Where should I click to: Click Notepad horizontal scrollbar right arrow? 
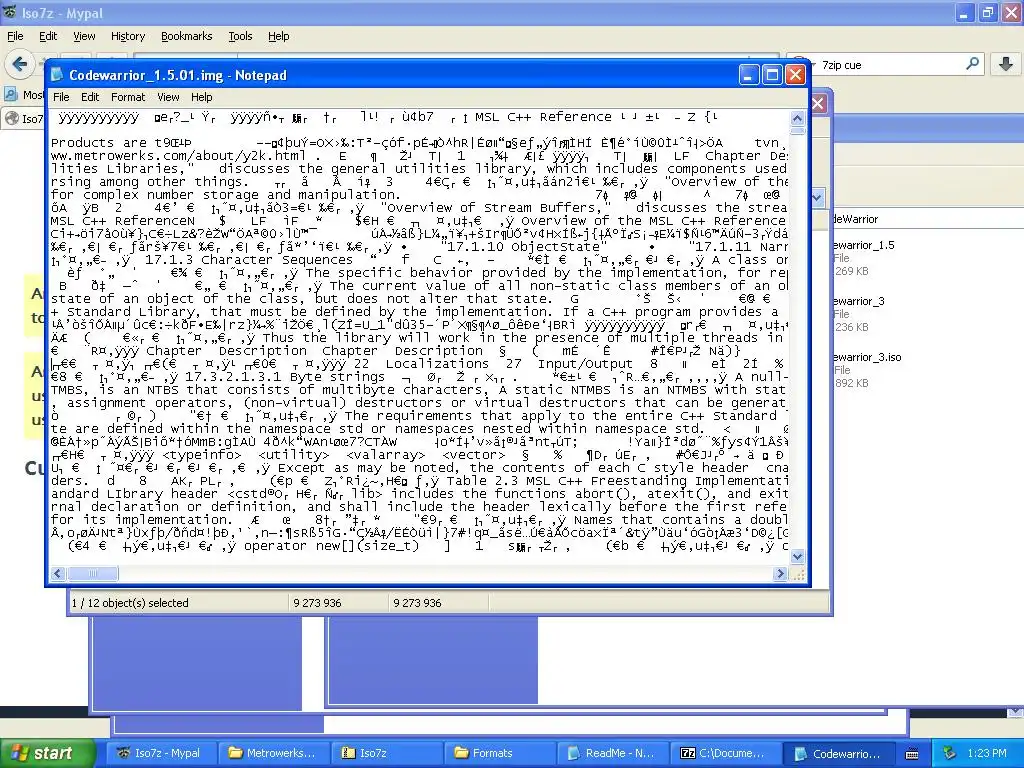pyautogui.click(x=780, y=573)
